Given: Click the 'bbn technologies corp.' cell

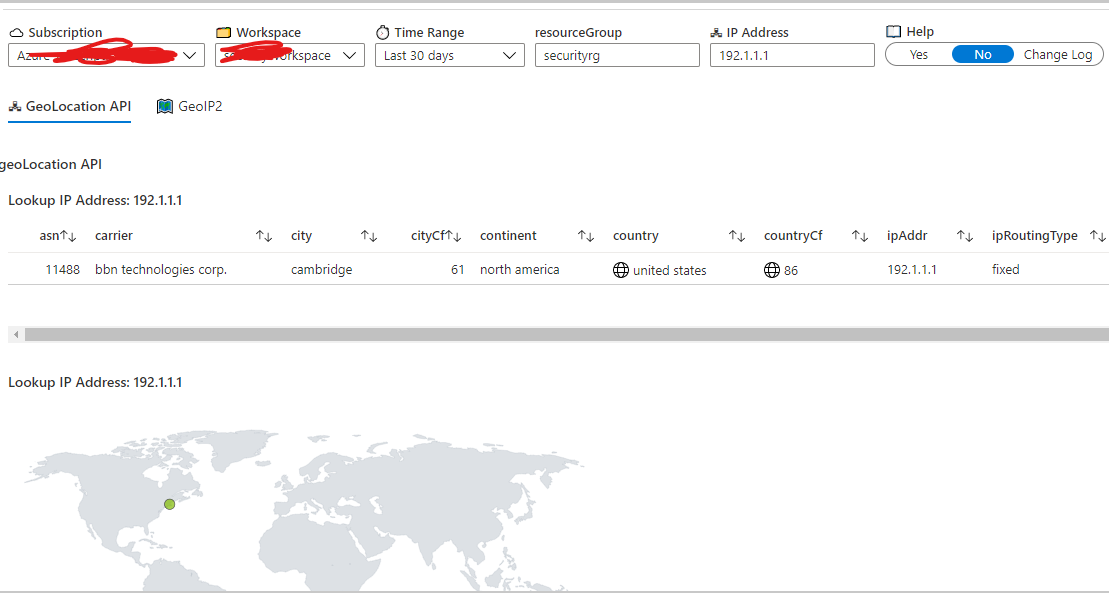Looking at the screenshot, I should coord(161,270).
